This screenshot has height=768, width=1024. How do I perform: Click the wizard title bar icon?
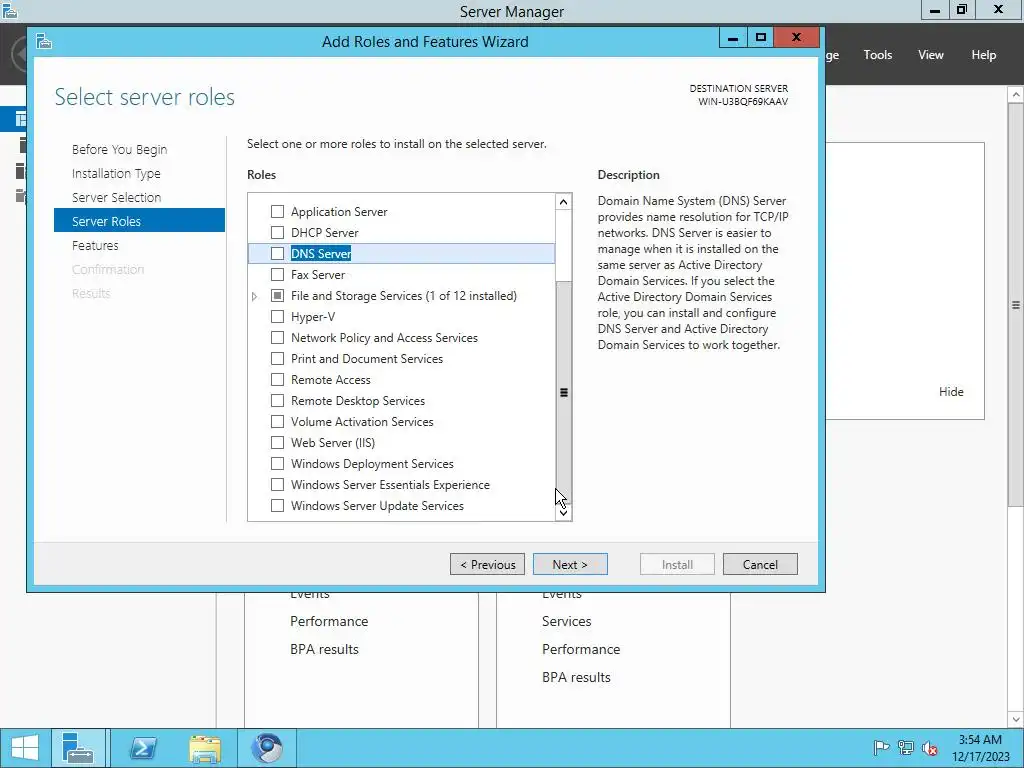pos(44,42)
